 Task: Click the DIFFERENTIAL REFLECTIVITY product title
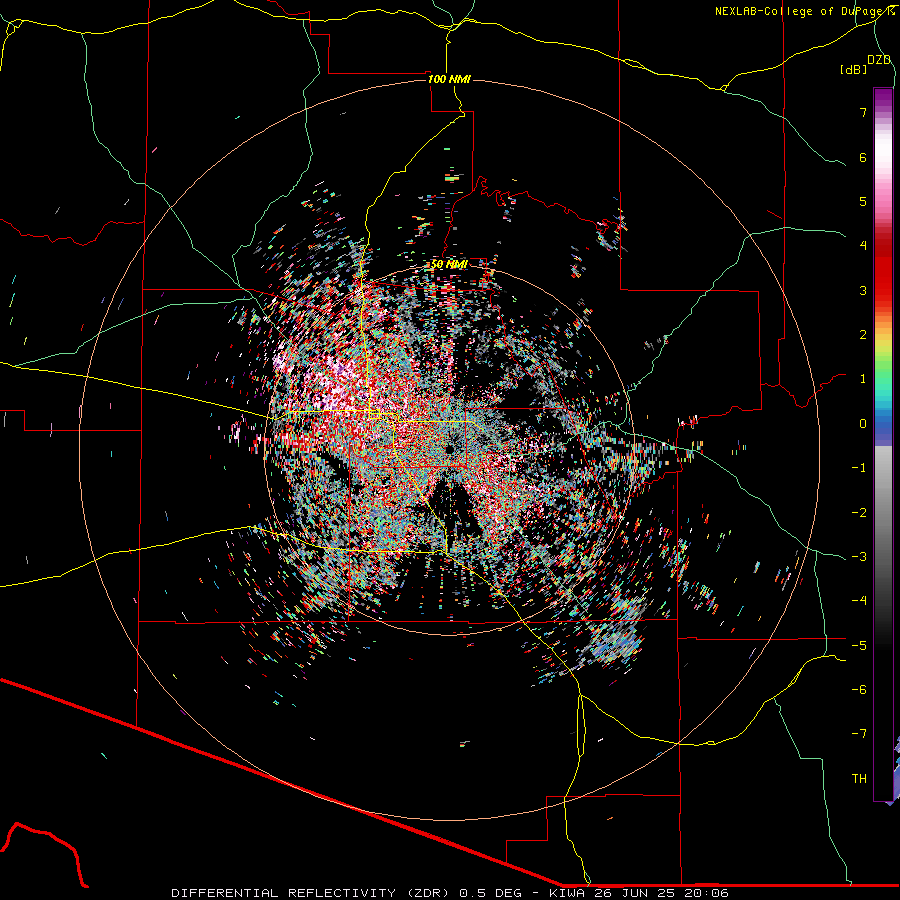pos(284,893)
